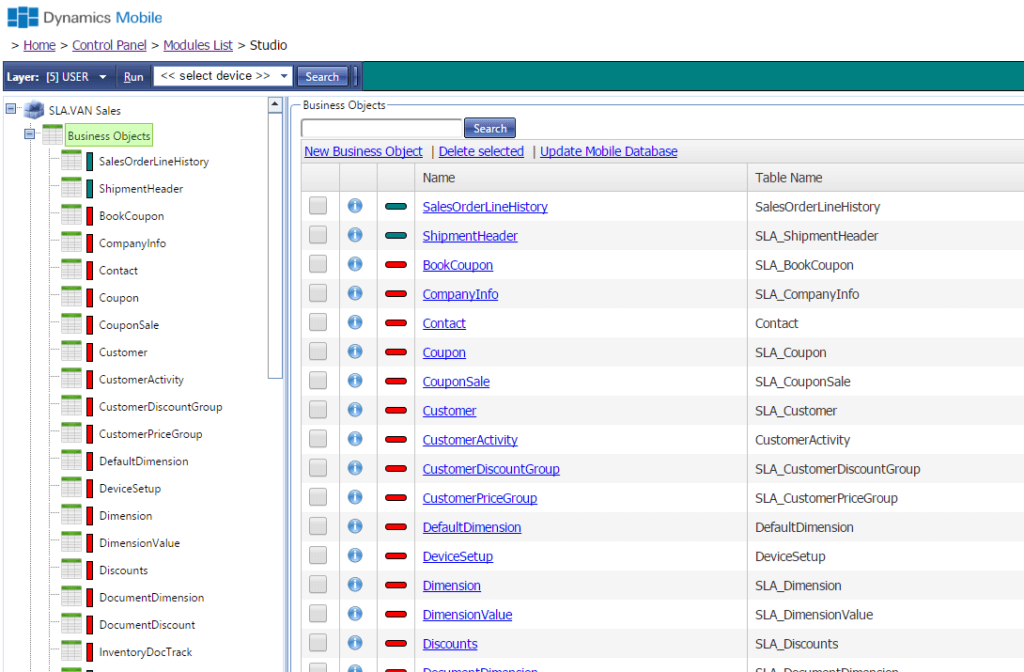Select CompanyInfo in the tree
1024x672 pixels.
pyautogui.click(x=133, y=243)
